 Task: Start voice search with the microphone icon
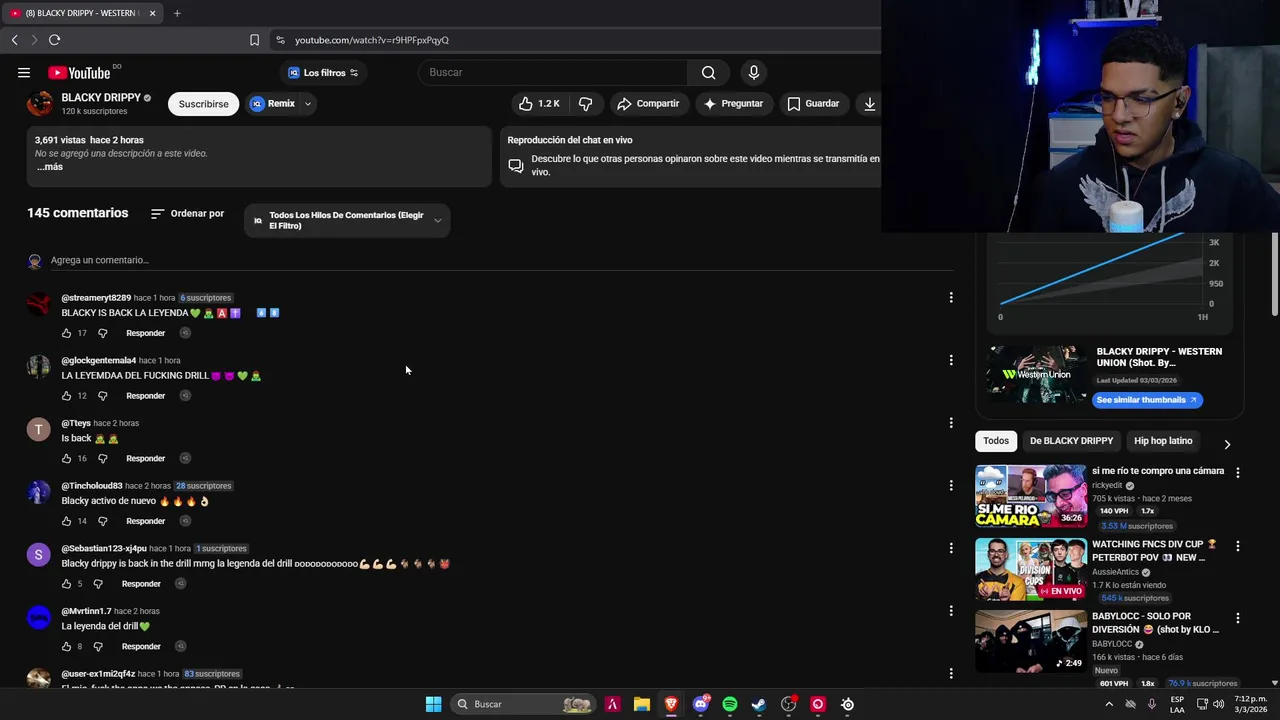click(754, 72)
